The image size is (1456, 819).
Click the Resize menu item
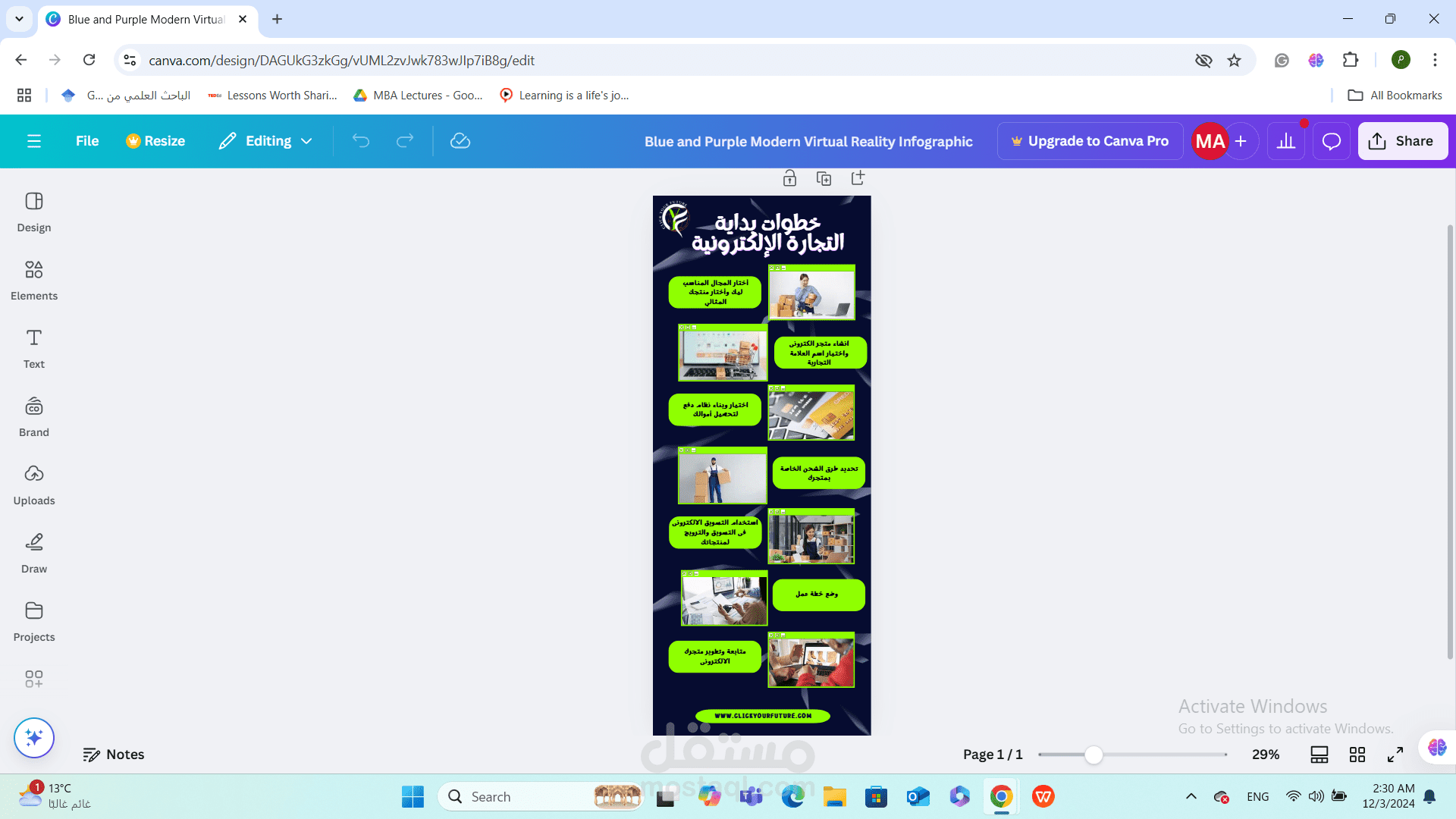(x=155, y=141)
